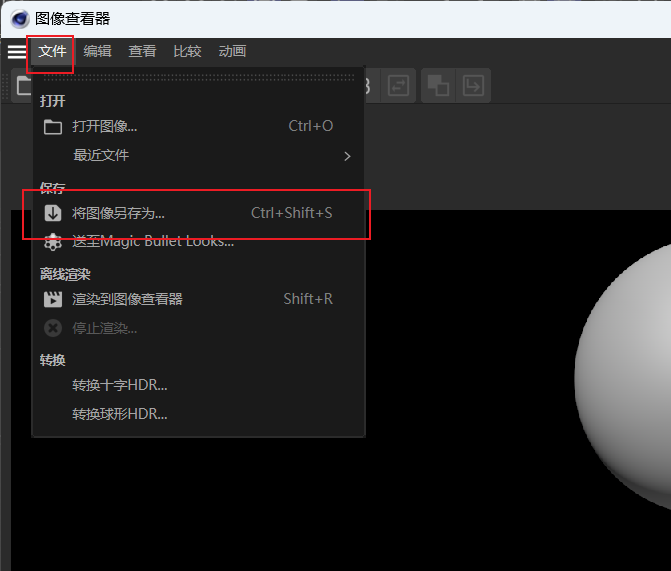The image size is (671, 571).
Task: Click the 转换 section header
Action: (x=52, y=360)
